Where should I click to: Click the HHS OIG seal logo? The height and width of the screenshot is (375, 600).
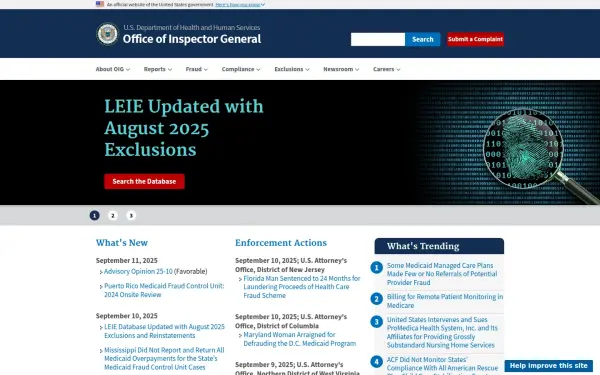pyautogui.click(x=108, y=34)
